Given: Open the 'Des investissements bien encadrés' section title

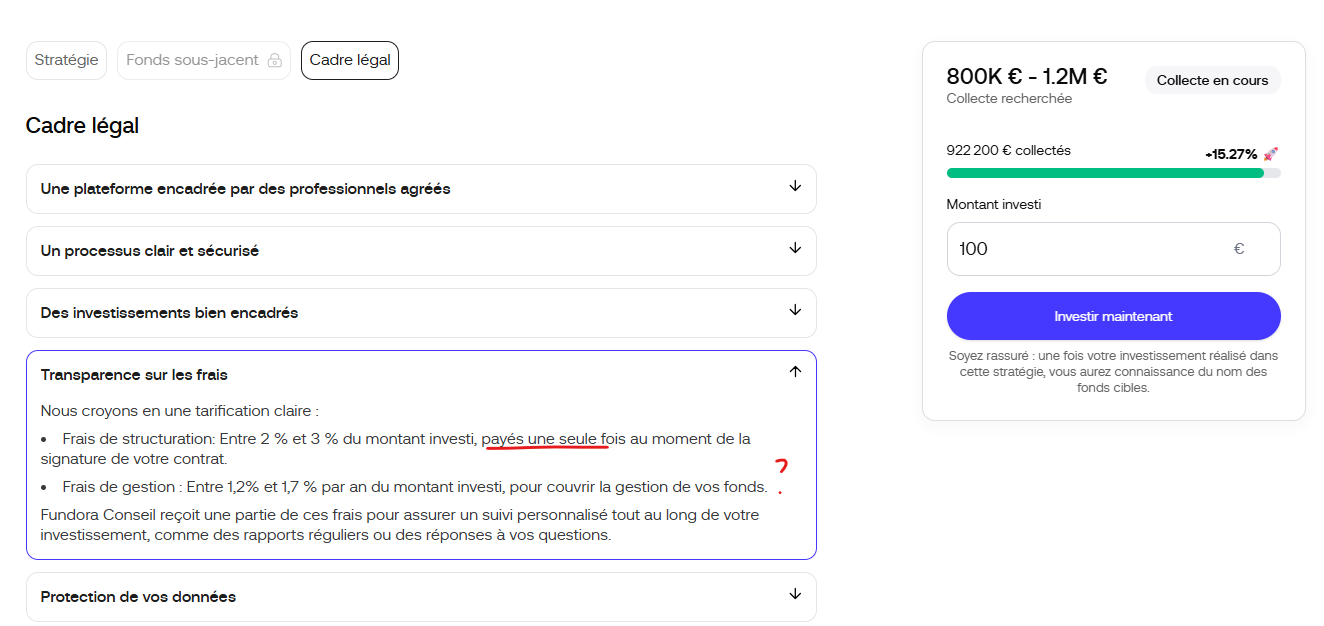Looking at the screenshot, I should click(x=169, y=313).
